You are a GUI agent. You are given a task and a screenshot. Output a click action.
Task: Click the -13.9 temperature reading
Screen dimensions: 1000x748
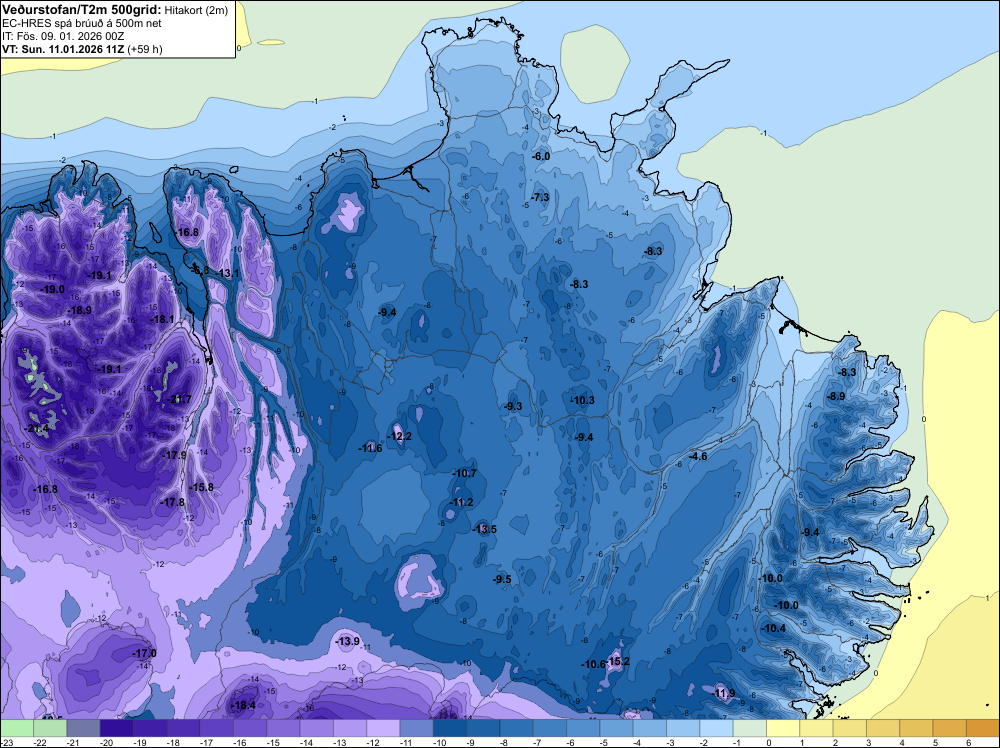348,641
